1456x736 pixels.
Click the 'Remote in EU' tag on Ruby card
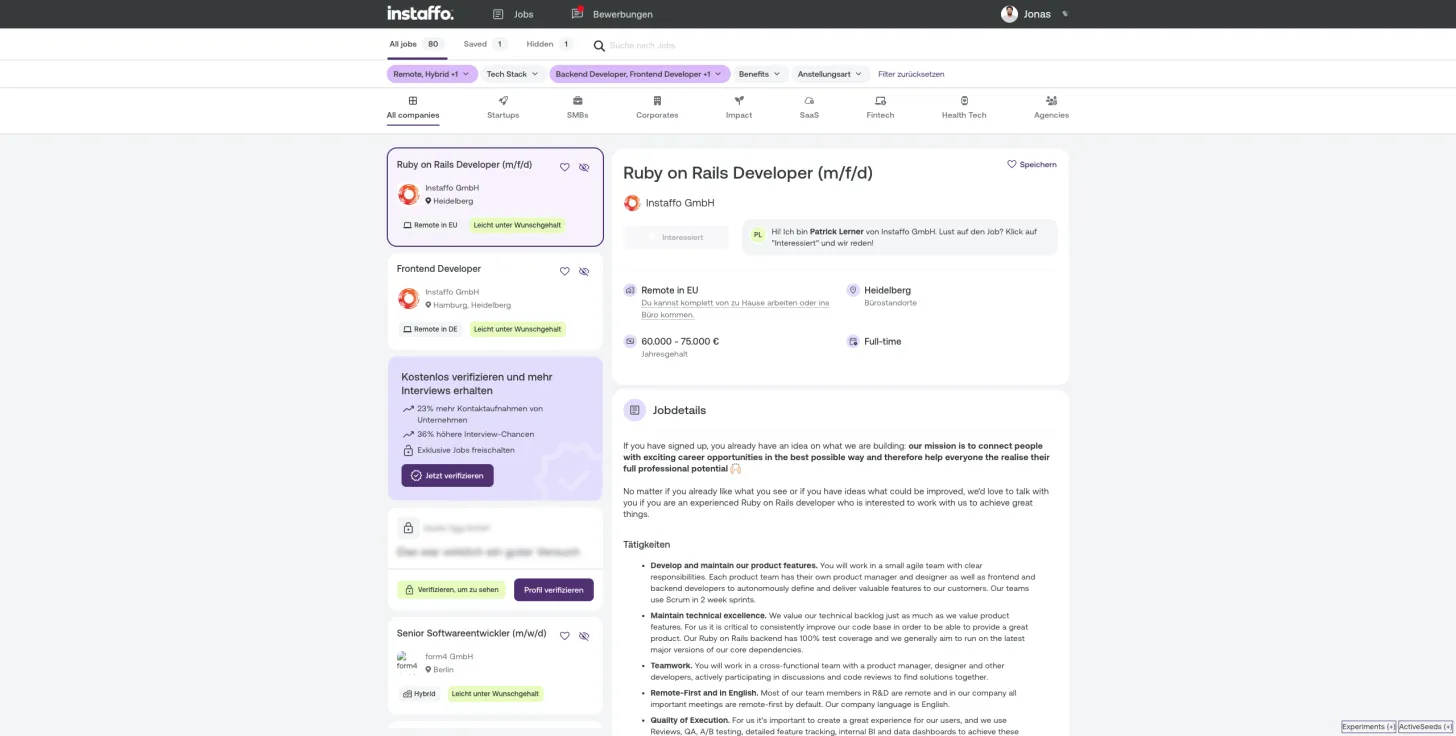(x=430, y=225)
